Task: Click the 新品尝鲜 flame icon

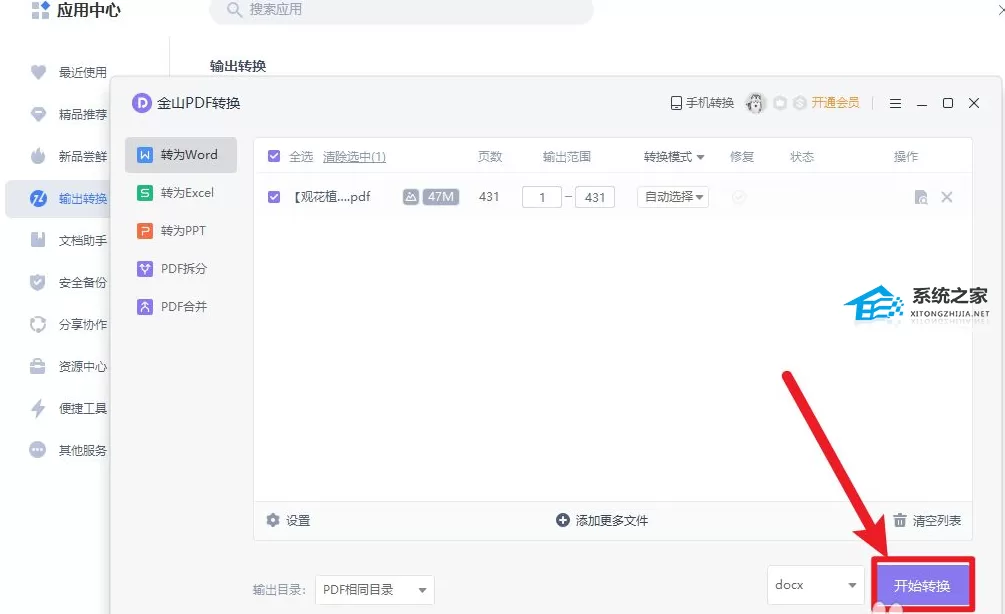Action: 38,156
